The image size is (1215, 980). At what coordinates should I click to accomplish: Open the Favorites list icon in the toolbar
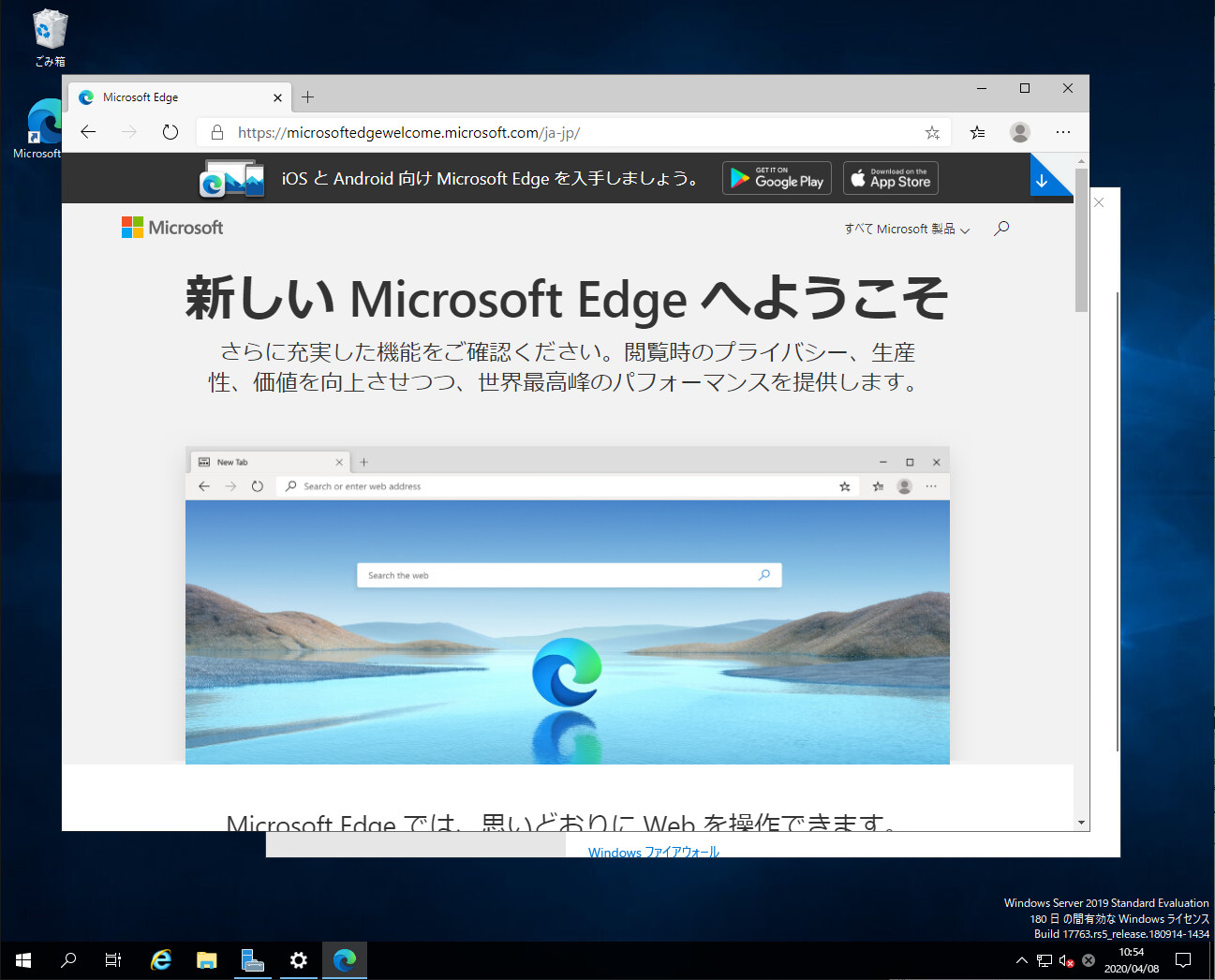click(977, 132)
